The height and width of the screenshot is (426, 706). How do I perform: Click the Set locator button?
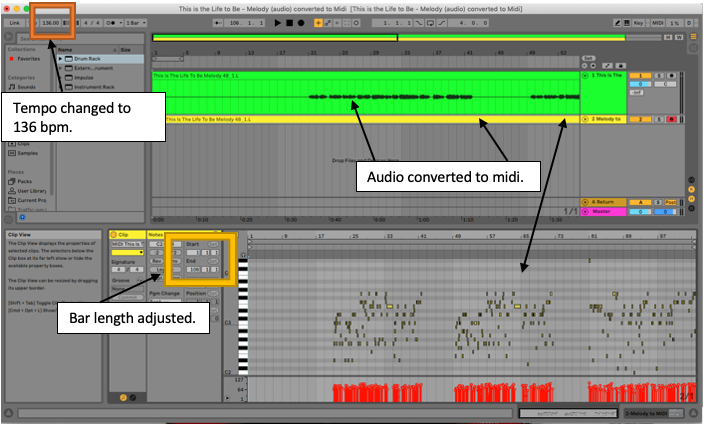[588, 58]
